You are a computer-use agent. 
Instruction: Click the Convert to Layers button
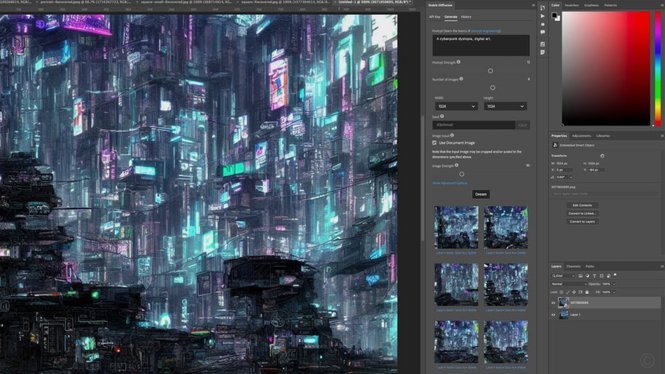[x=582, y=221]
